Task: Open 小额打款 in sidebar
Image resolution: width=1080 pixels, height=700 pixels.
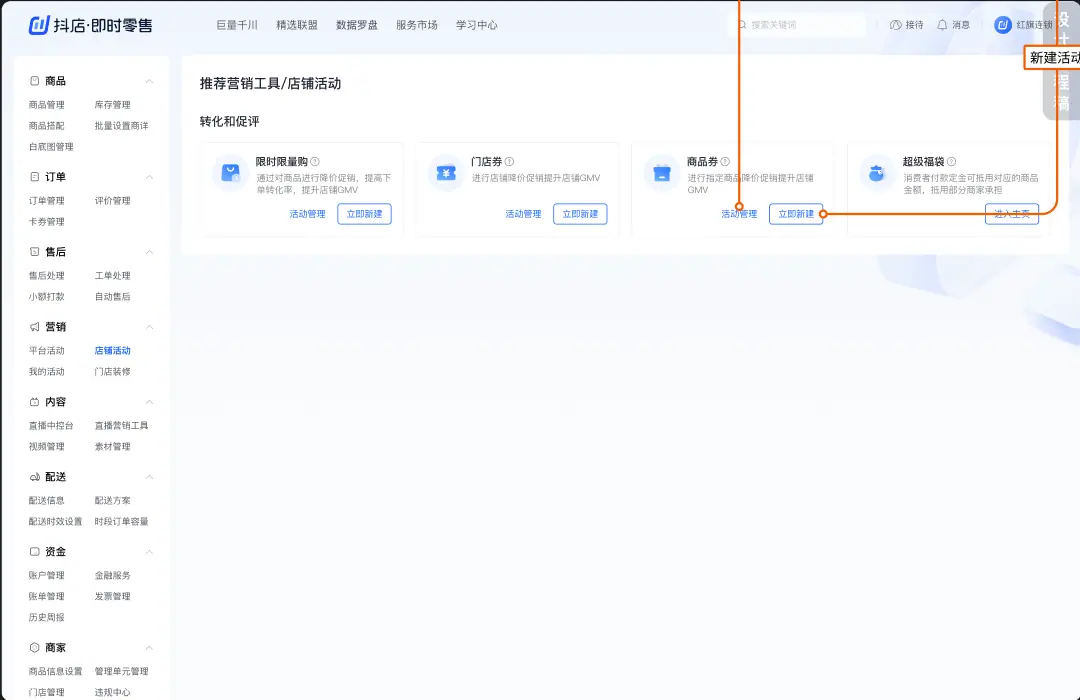Action: click(46, 297)
